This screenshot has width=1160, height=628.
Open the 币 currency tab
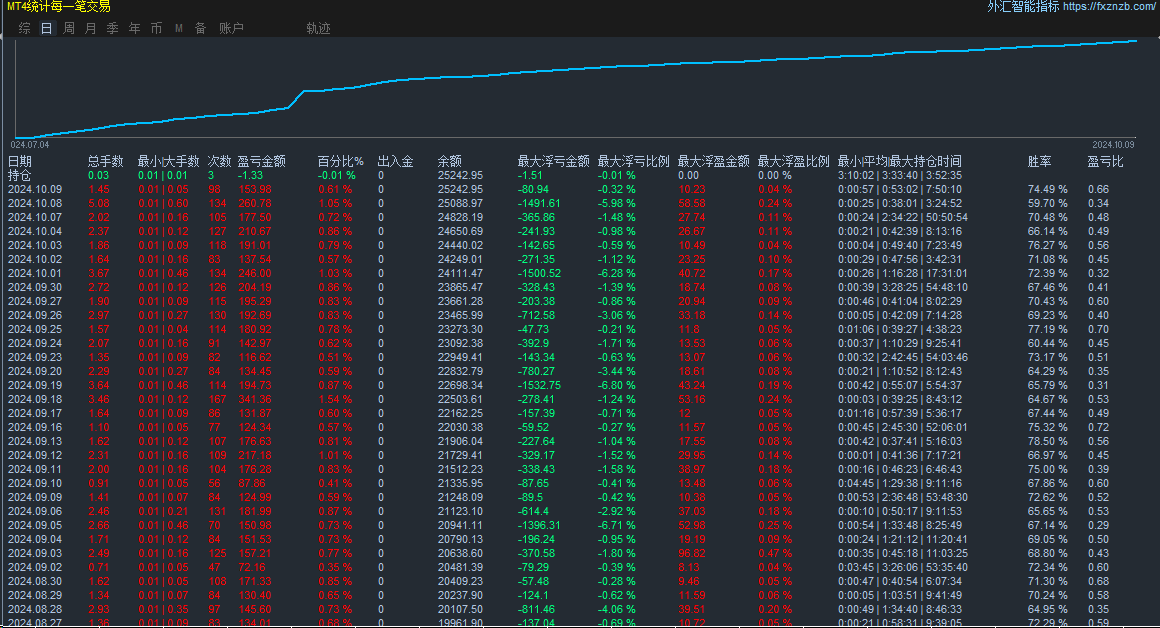coord(156,28)
